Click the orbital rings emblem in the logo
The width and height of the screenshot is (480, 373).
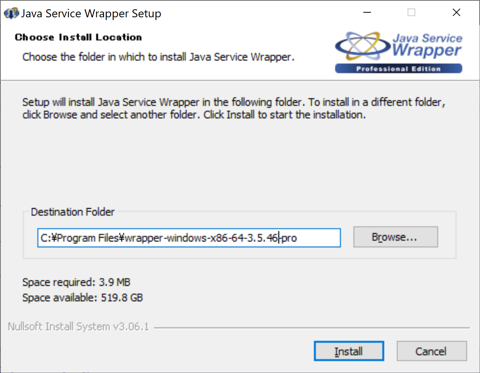point(363,46)
